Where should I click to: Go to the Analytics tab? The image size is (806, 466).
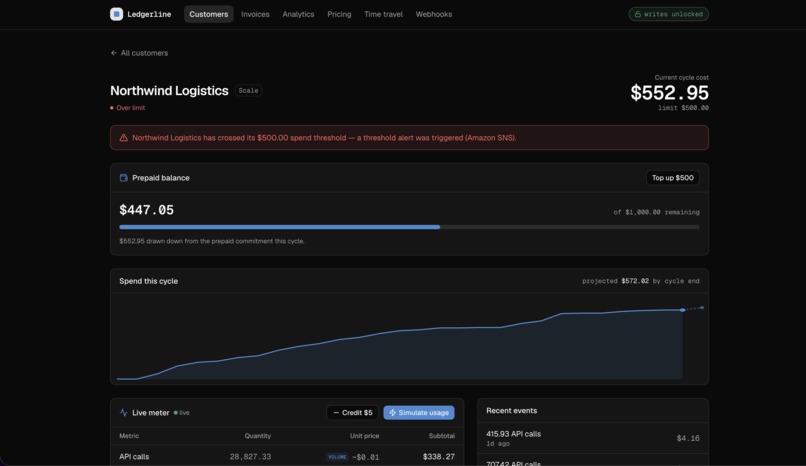[x=298, y=14]
